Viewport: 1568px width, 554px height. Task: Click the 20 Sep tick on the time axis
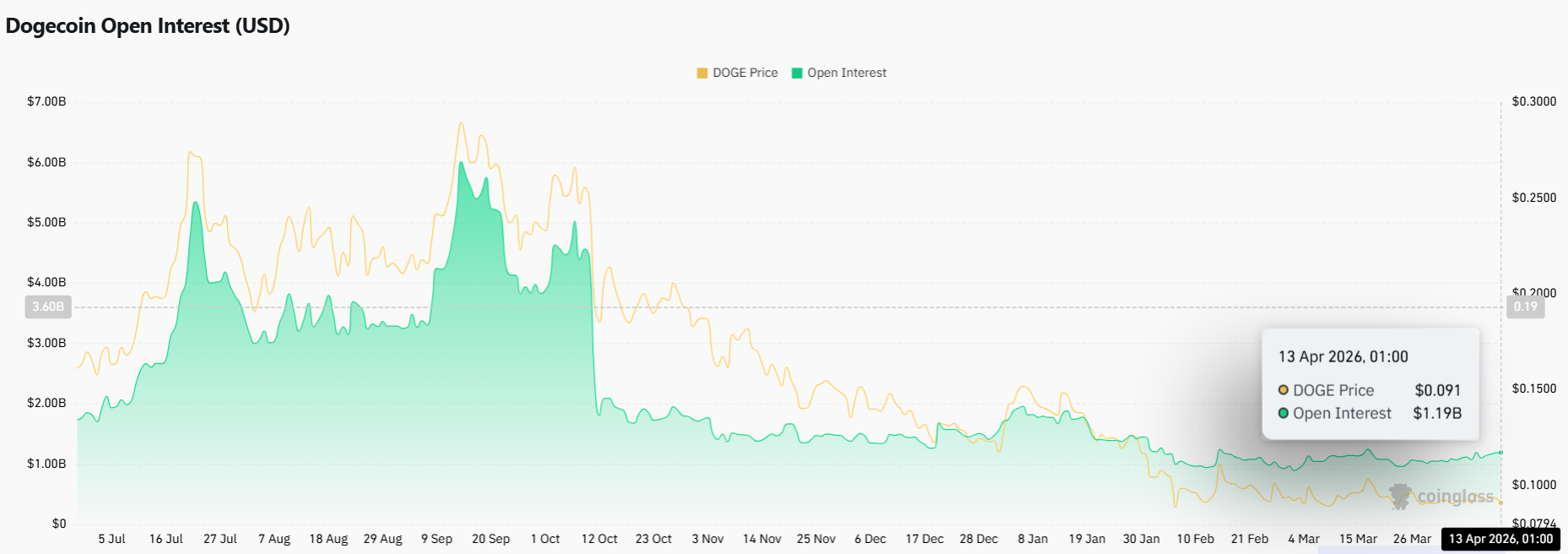point(490,539)
